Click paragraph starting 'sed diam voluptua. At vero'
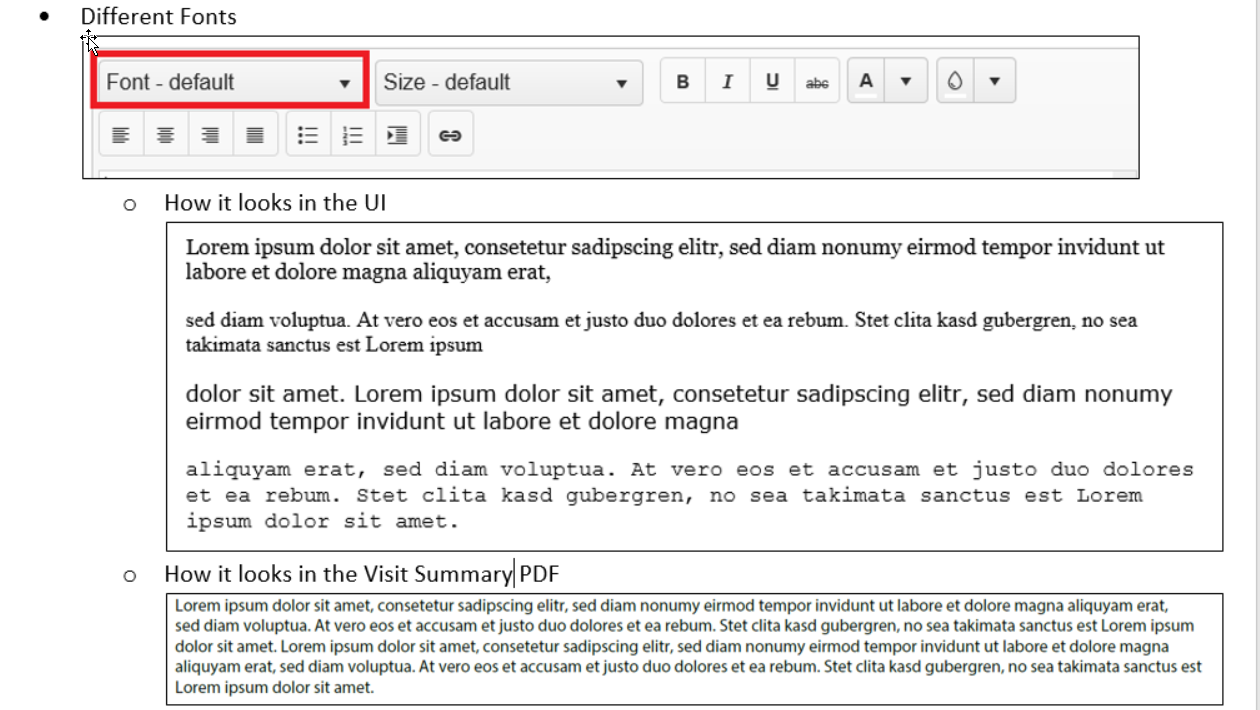 [x=661, y=333]
